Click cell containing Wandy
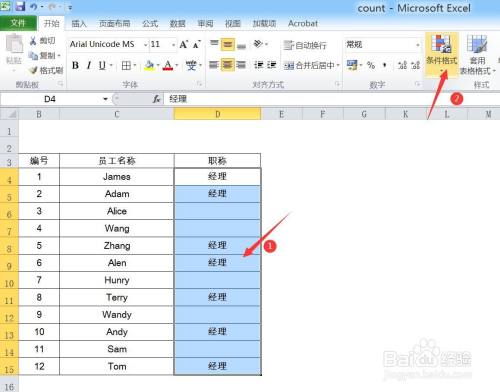The width and height of the screenshot is (500, 392). click(x=117, y=315)
